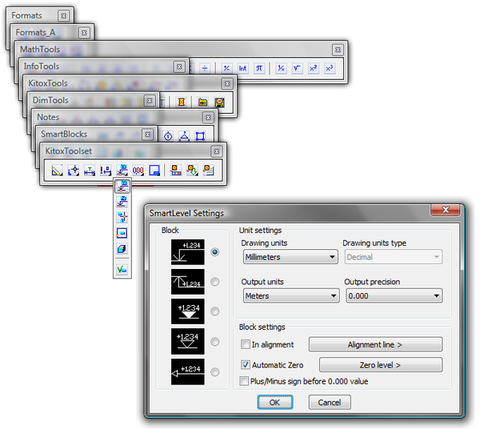Click the red hourglass icon in KitoxTools bar
Screen dimensions: 480x430
pyautogui.click(x=181, y=102)
